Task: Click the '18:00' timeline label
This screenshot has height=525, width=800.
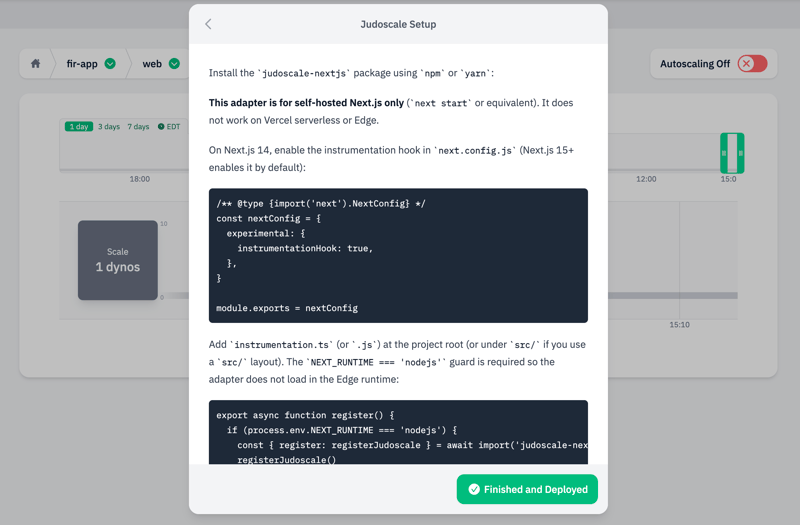Action: coord(140,179)
